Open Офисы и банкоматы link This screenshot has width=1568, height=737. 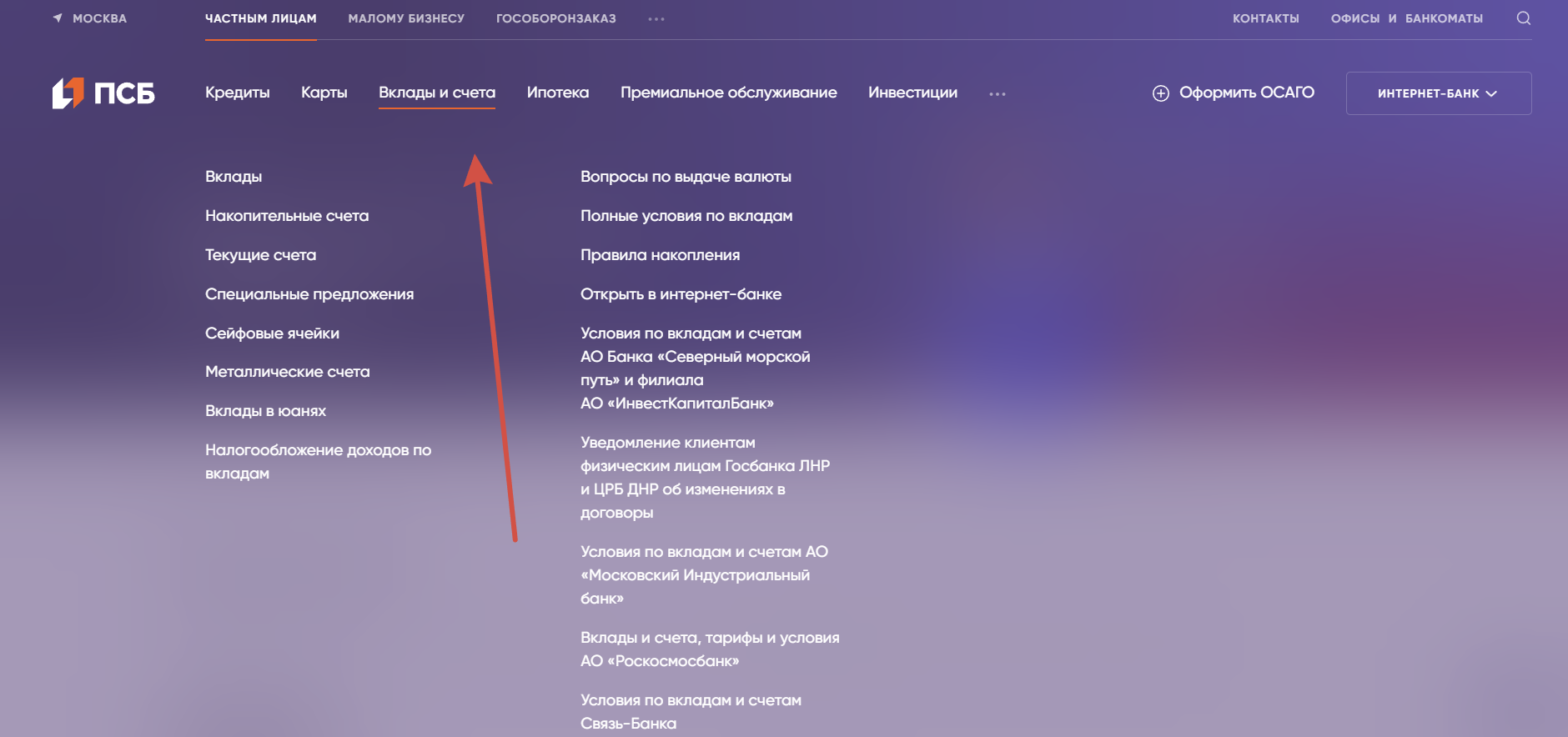(1407, 18)
